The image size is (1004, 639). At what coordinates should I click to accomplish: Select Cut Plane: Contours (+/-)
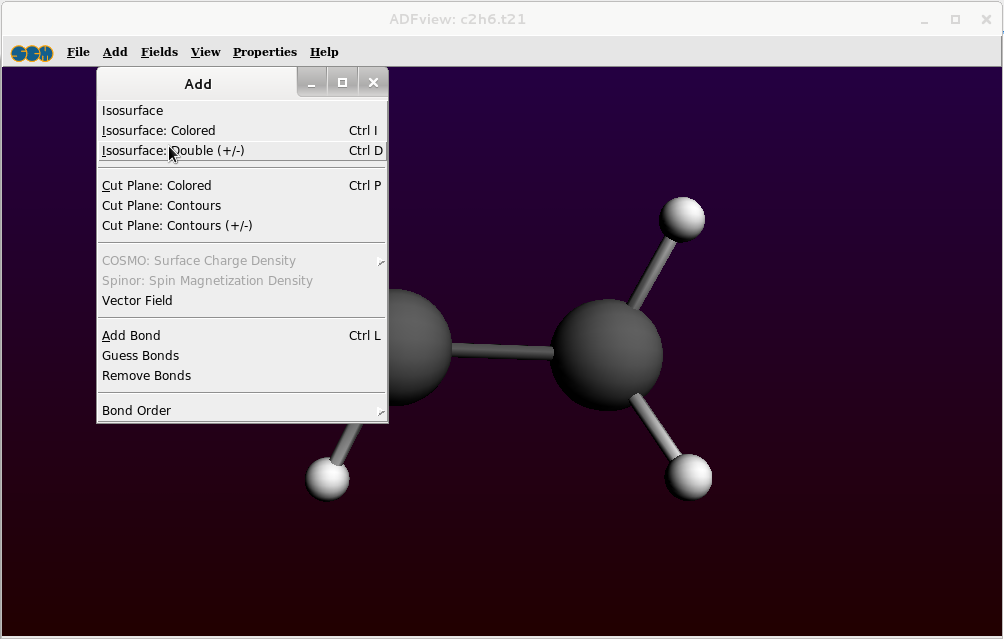click(176, 226)
